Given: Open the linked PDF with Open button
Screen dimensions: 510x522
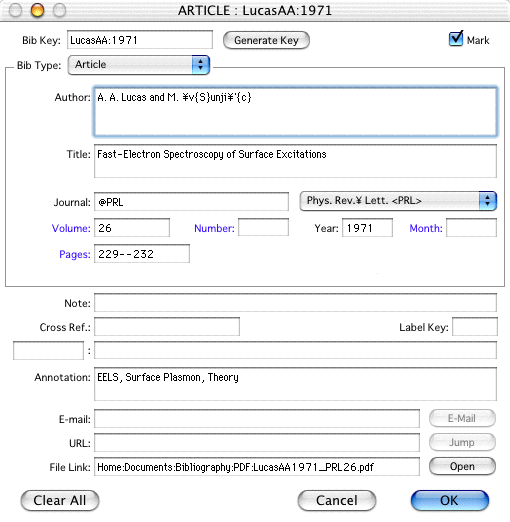Looking at the screenshot, I should click(x=462, y=466).
